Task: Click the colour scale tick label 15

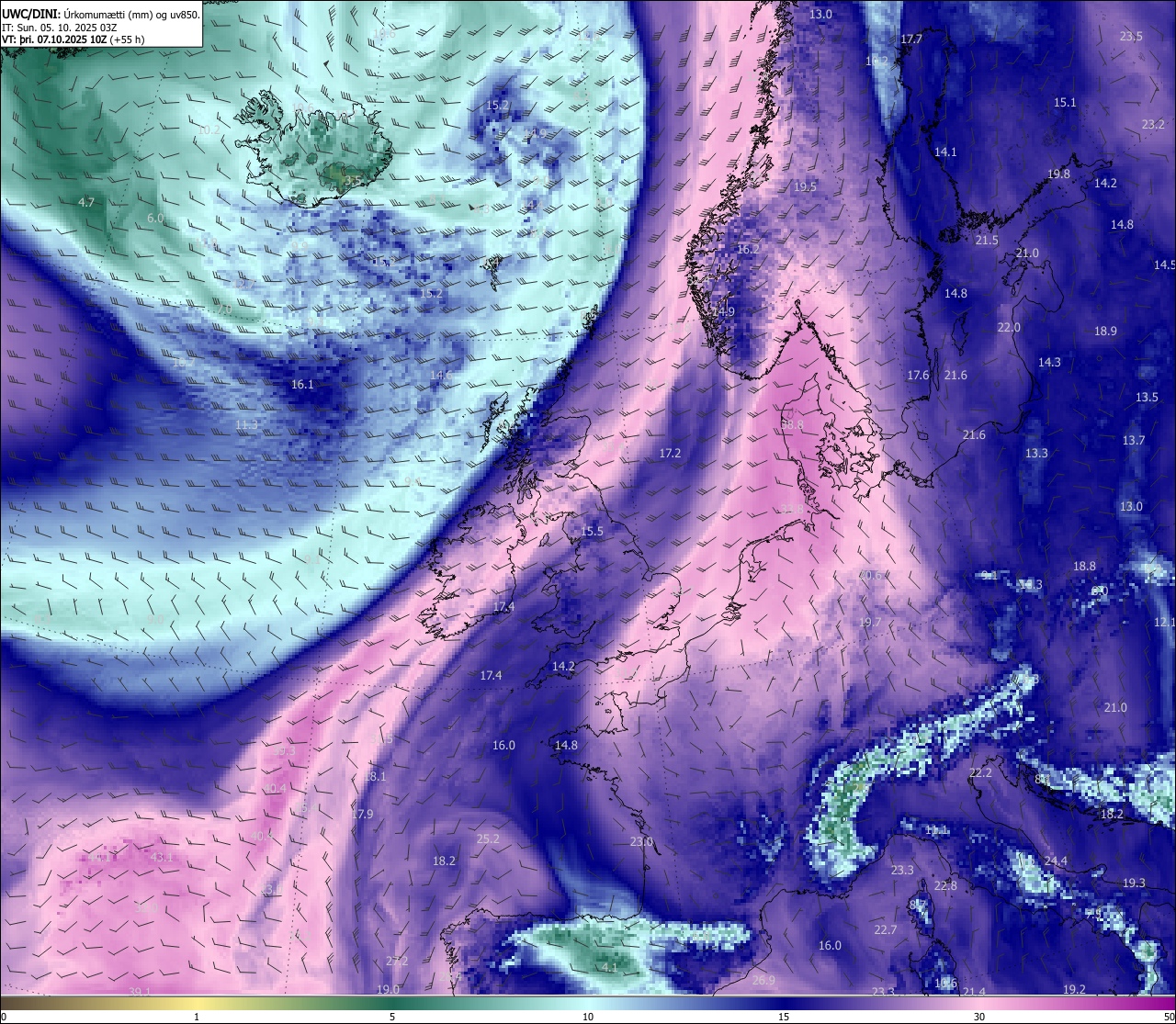Action: point(784,1017)
